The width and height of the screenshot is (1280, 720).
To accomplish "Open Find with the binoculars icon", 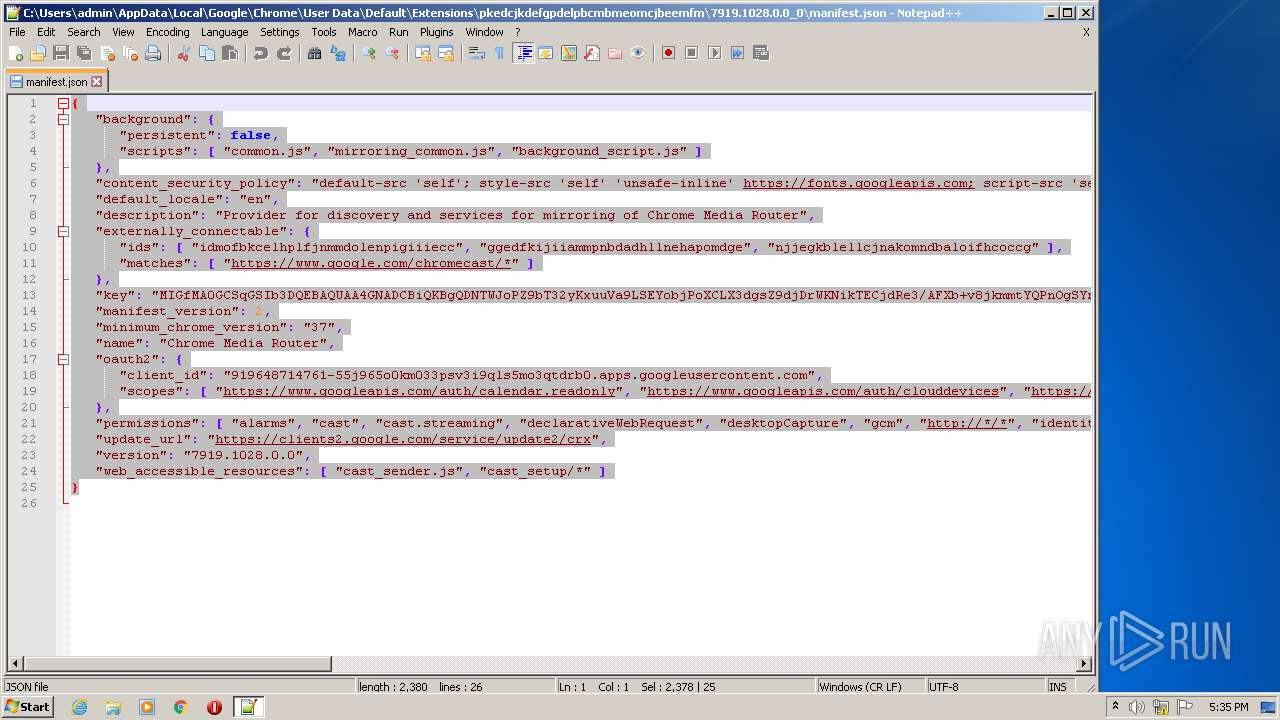I will (315, 53).
